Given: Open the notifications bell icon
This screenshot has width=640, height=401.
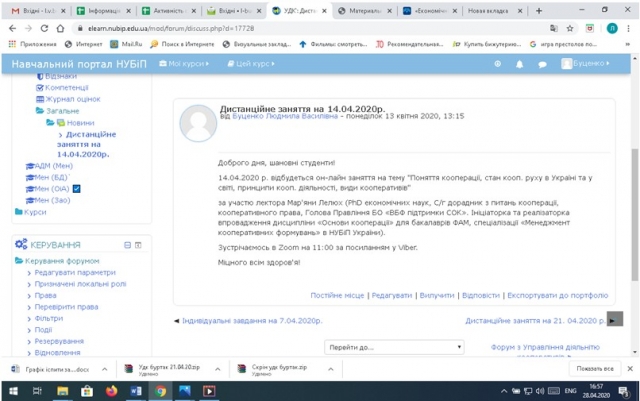Looking at the screenshot, I should [519, 64].
